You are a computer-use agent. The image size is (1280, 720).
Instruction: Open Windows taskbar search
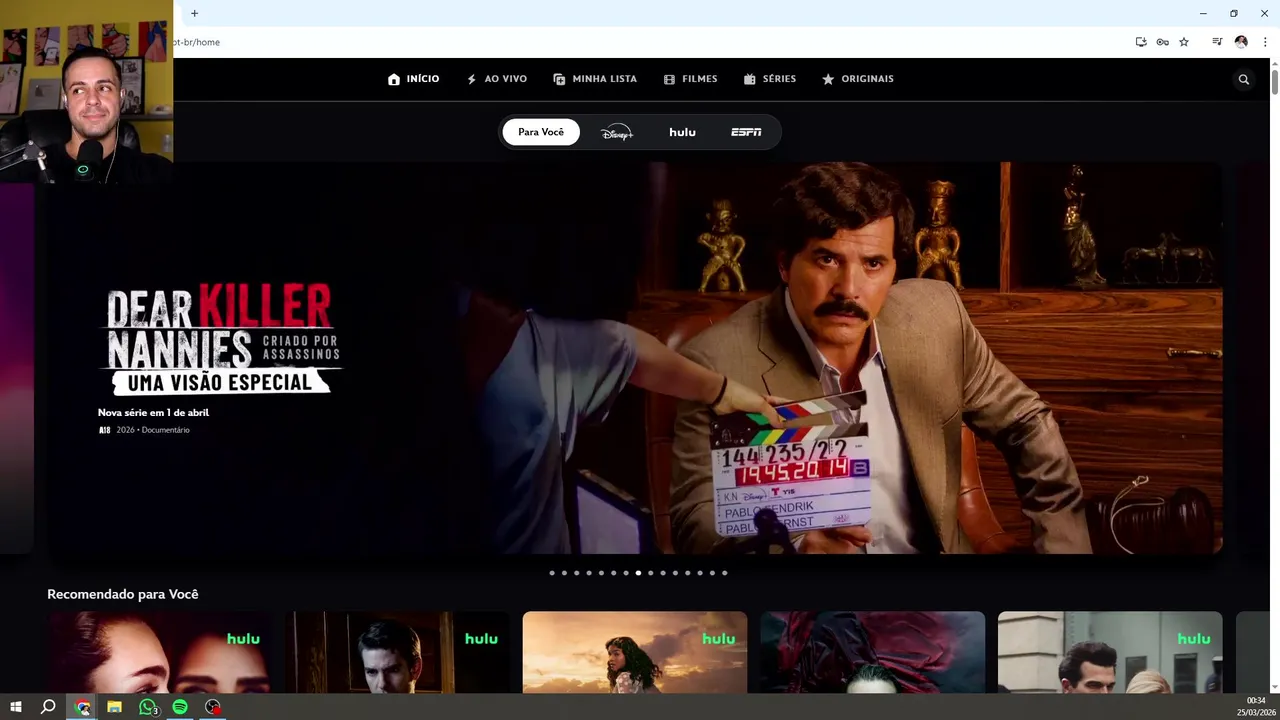click(48, 707)
